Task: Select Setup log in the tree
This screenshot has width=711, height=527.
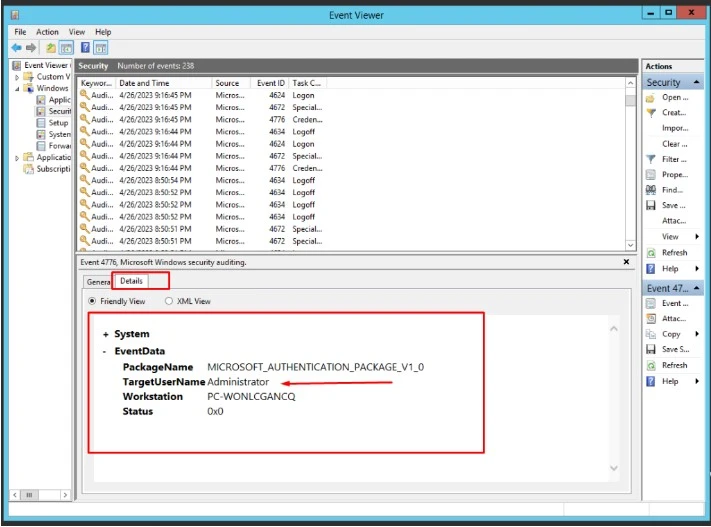Action: click(x=58, y=123)
